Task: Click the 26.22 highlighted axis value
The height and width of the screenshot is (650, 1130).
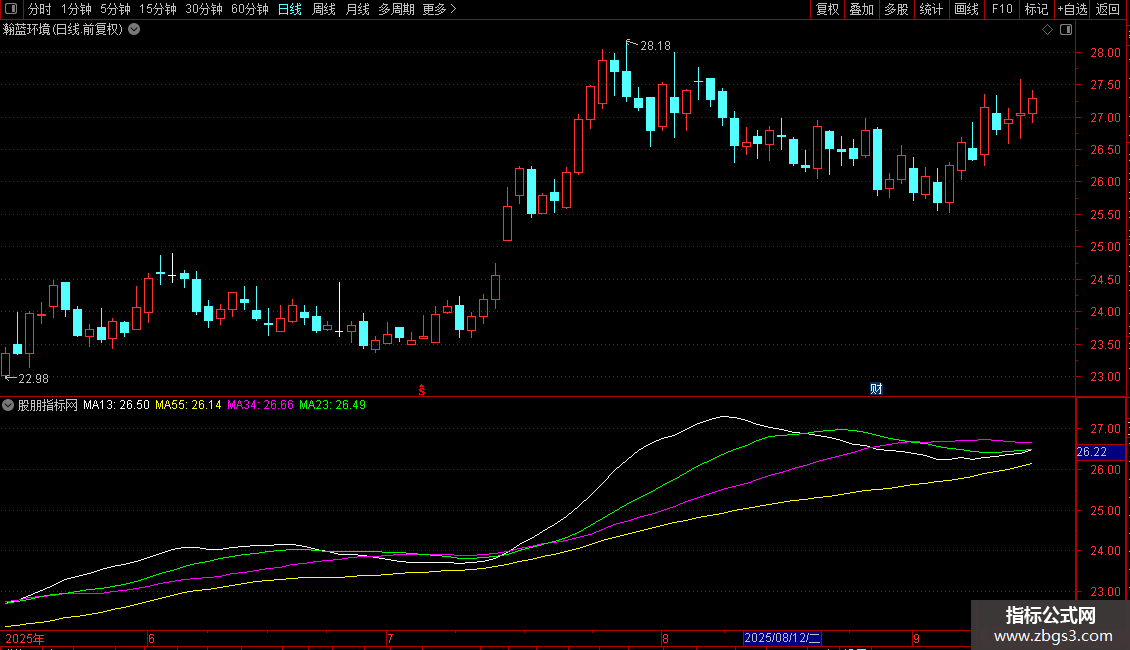Action: pos(1100,452)
